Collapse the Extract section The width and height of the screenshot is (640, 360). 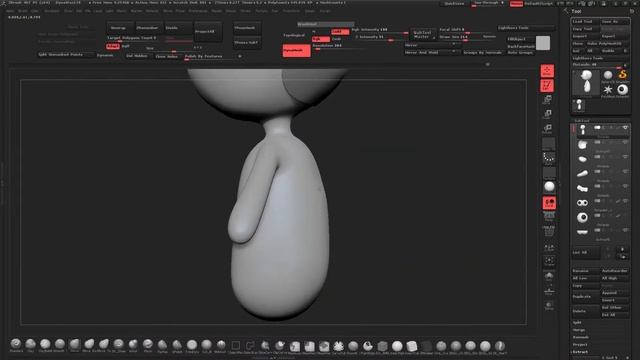[580, 352]
